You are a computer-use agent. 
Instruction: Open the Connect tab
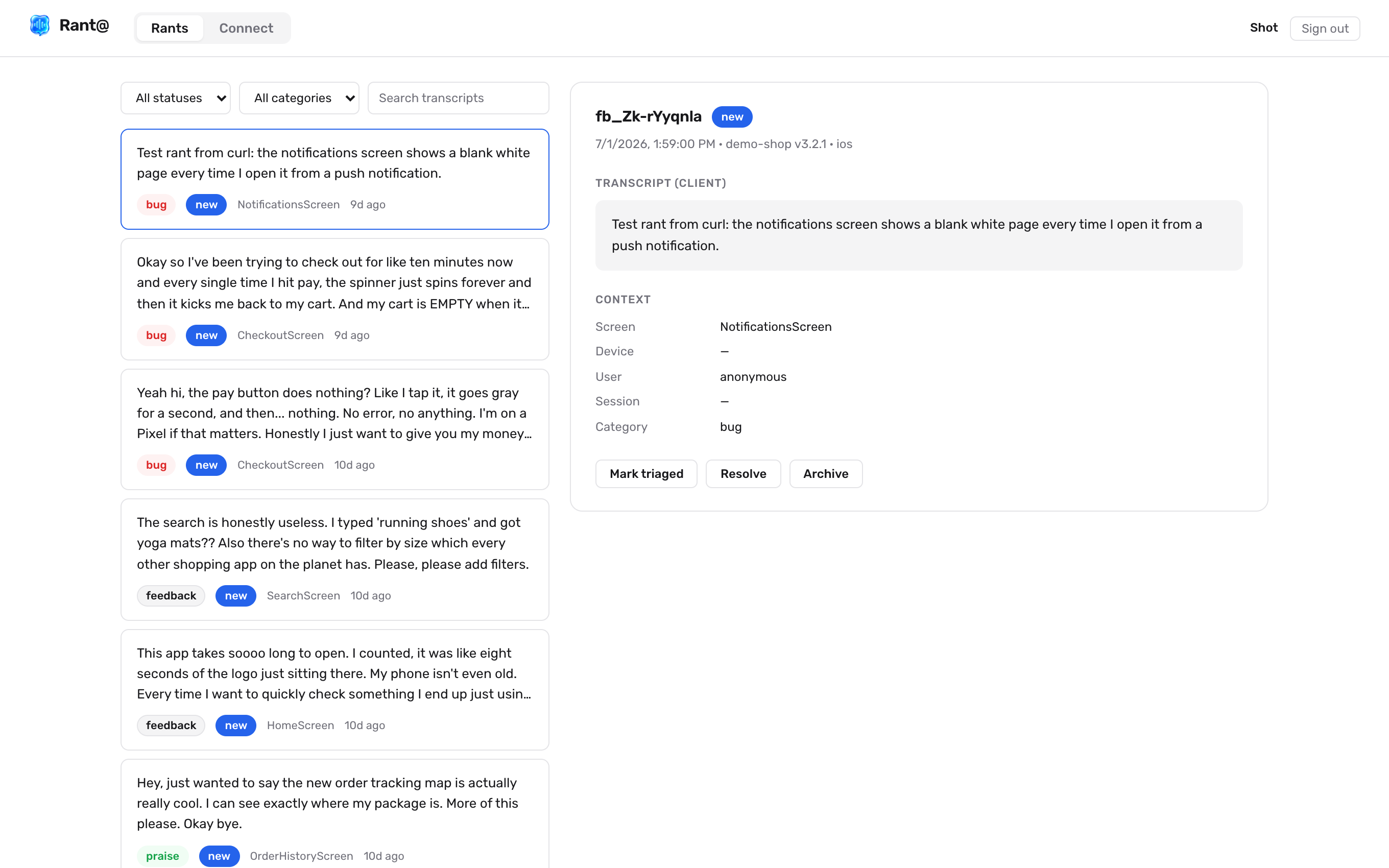[x=246, y=28]
